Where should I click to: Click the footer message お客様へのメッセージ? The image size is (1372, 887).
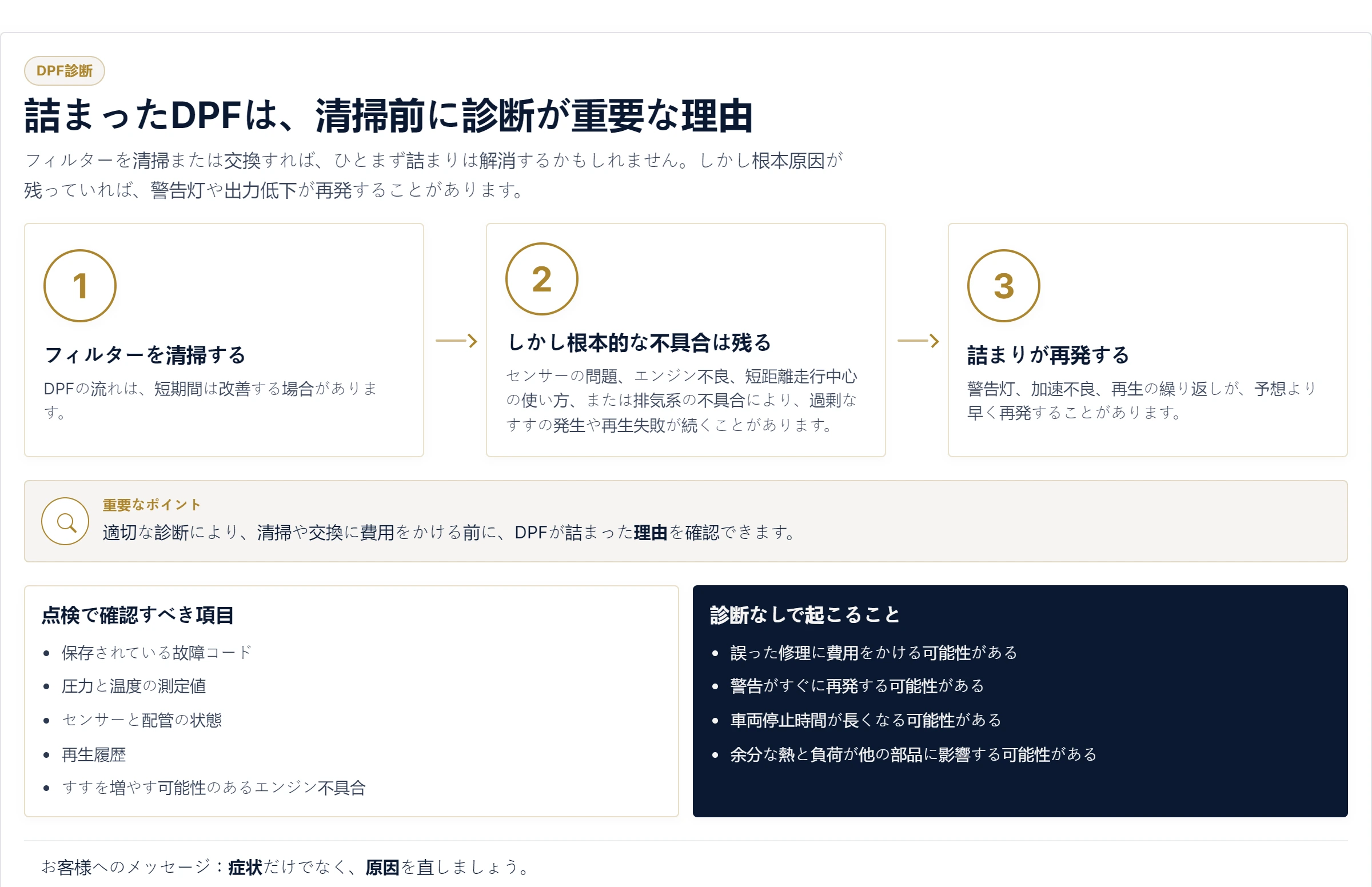pos(286,867)
